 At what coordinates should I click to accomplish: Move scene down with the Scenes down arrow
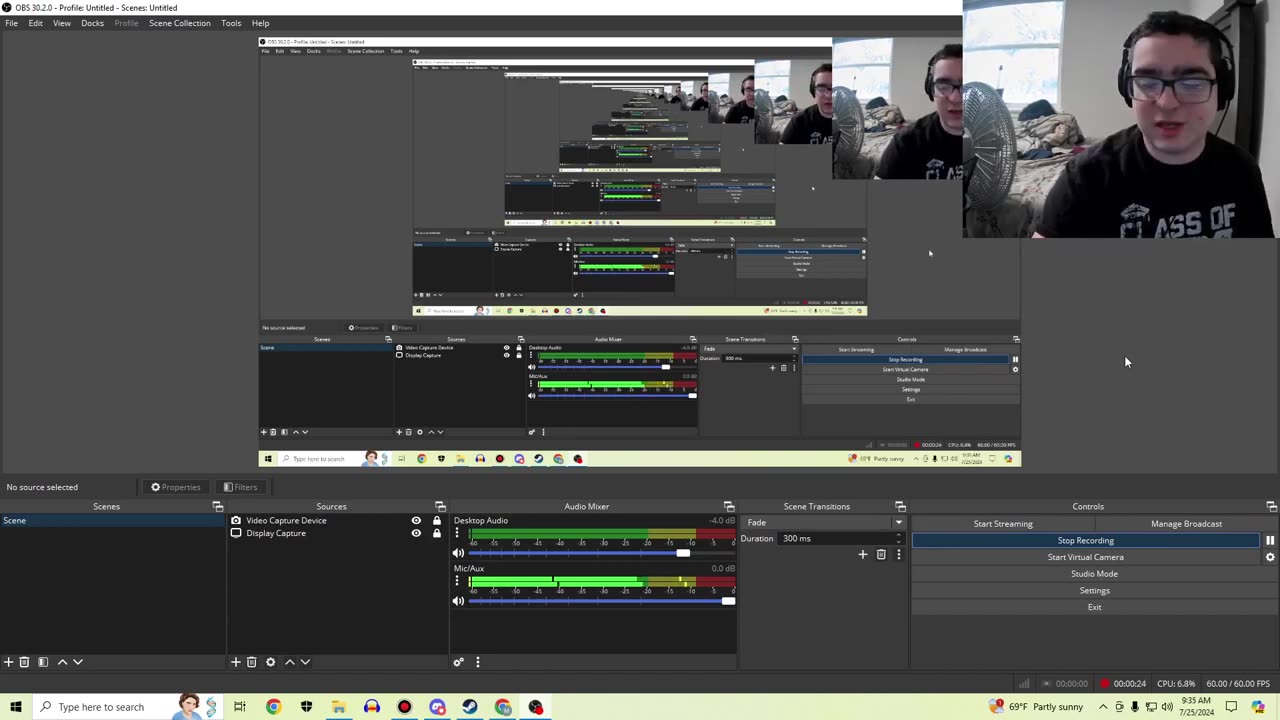[x=78, y=662]
